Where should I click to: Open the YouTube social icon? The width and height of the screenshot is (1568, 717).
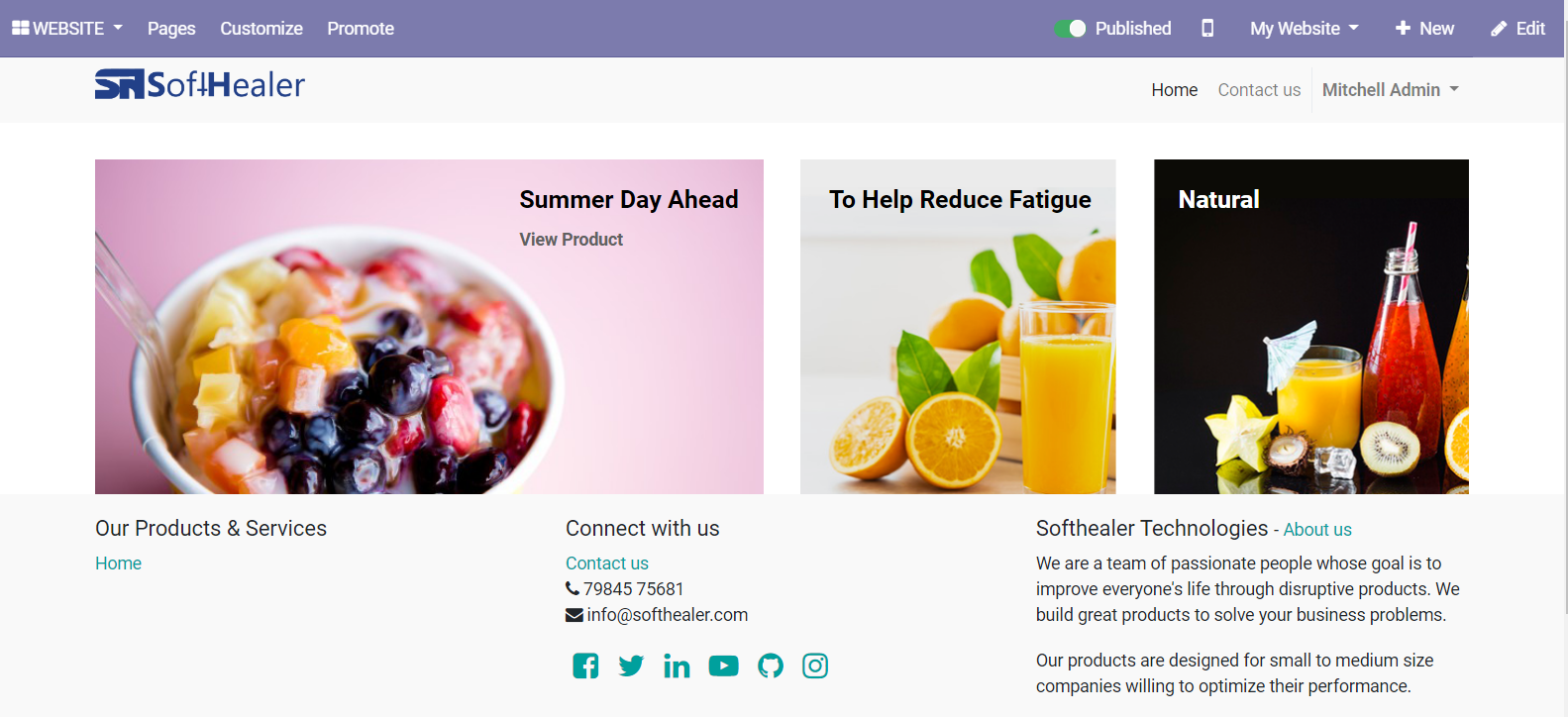(723, 666)
